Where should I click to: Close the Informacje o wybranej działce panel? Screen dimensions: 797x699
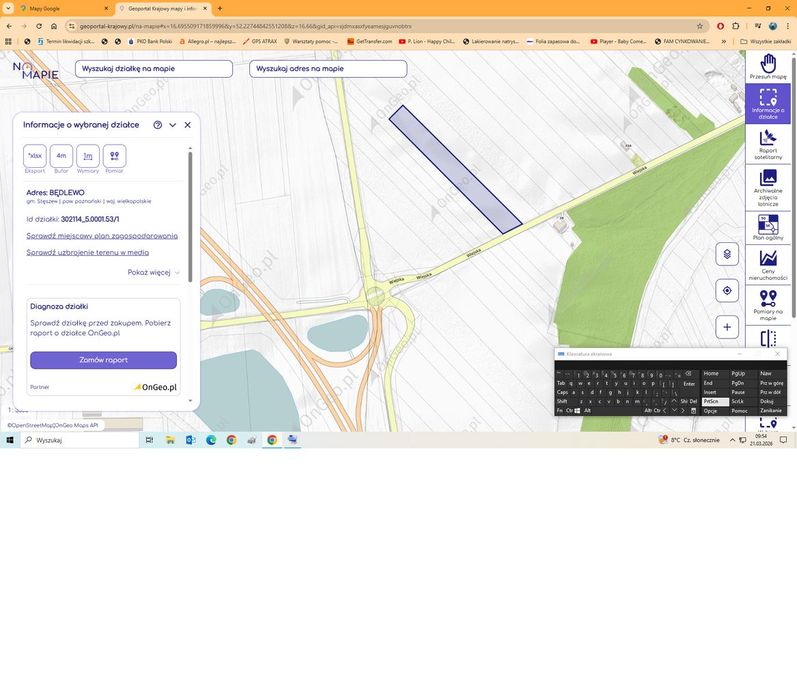click(x=188, y=125)
